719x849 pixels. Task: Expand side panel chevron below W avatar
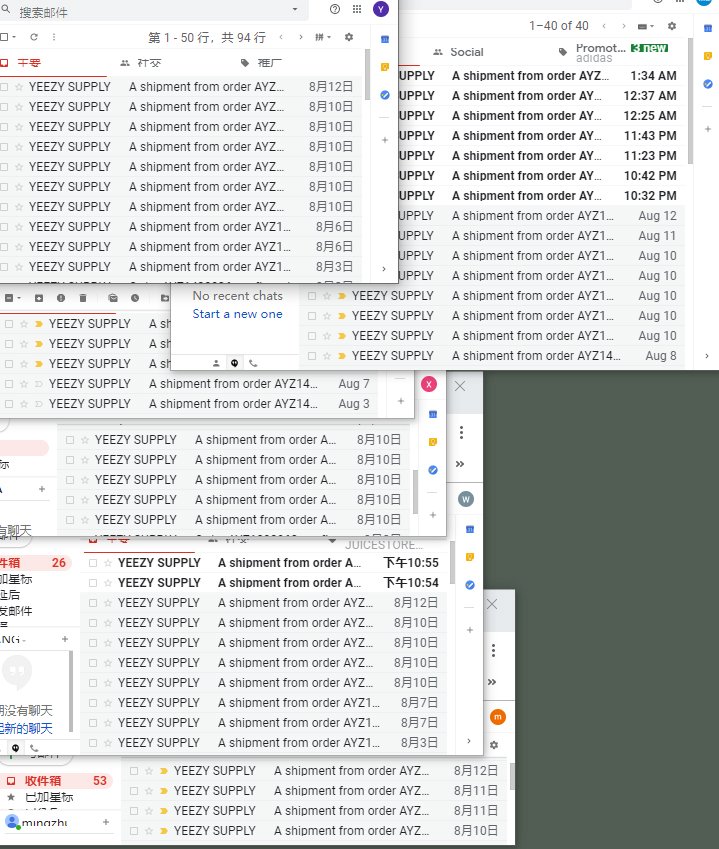(x=469, y=741)
